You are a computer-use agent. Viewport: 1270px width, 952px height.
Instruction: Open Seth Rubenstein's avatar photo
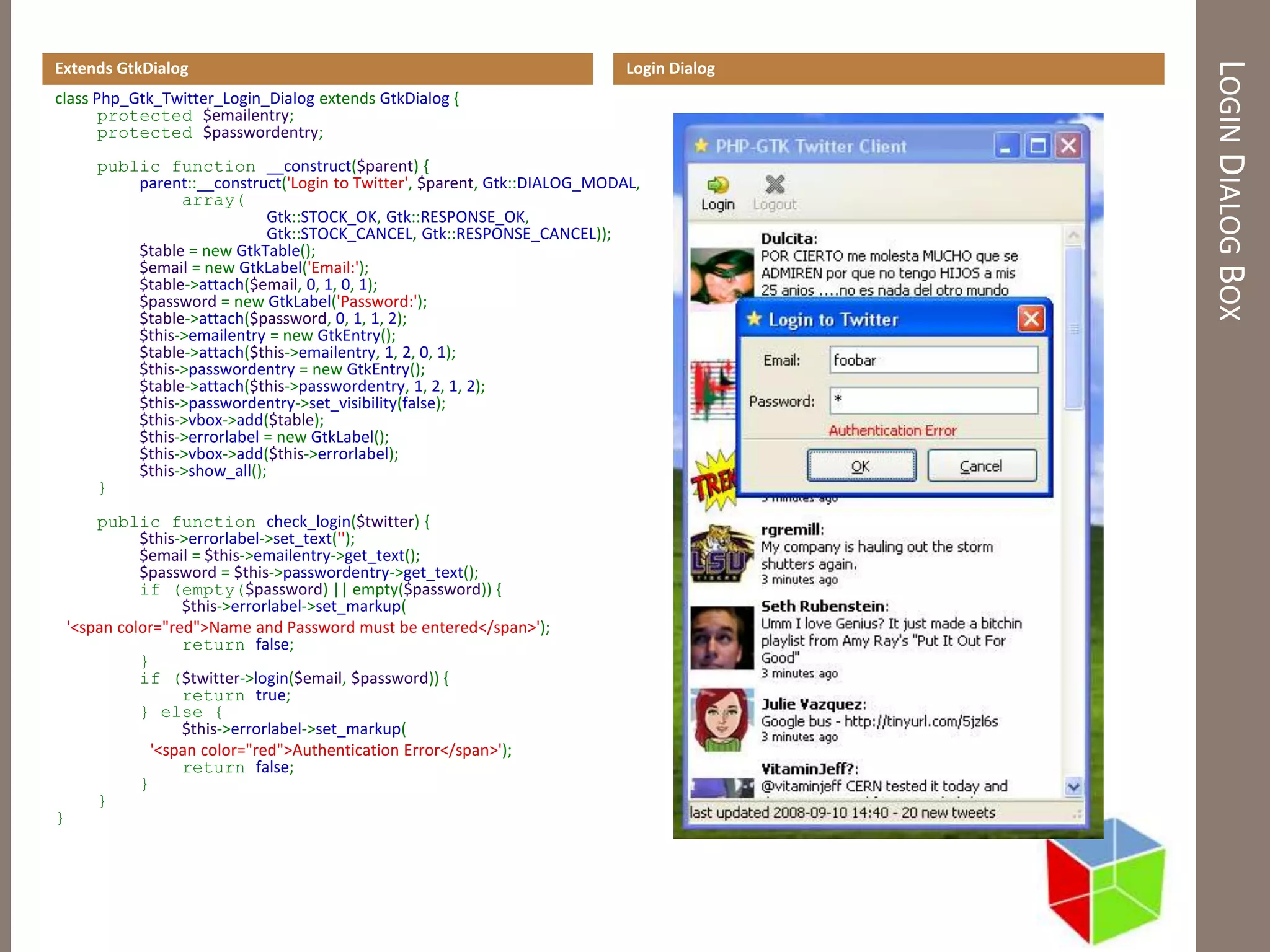coord(722,638)
